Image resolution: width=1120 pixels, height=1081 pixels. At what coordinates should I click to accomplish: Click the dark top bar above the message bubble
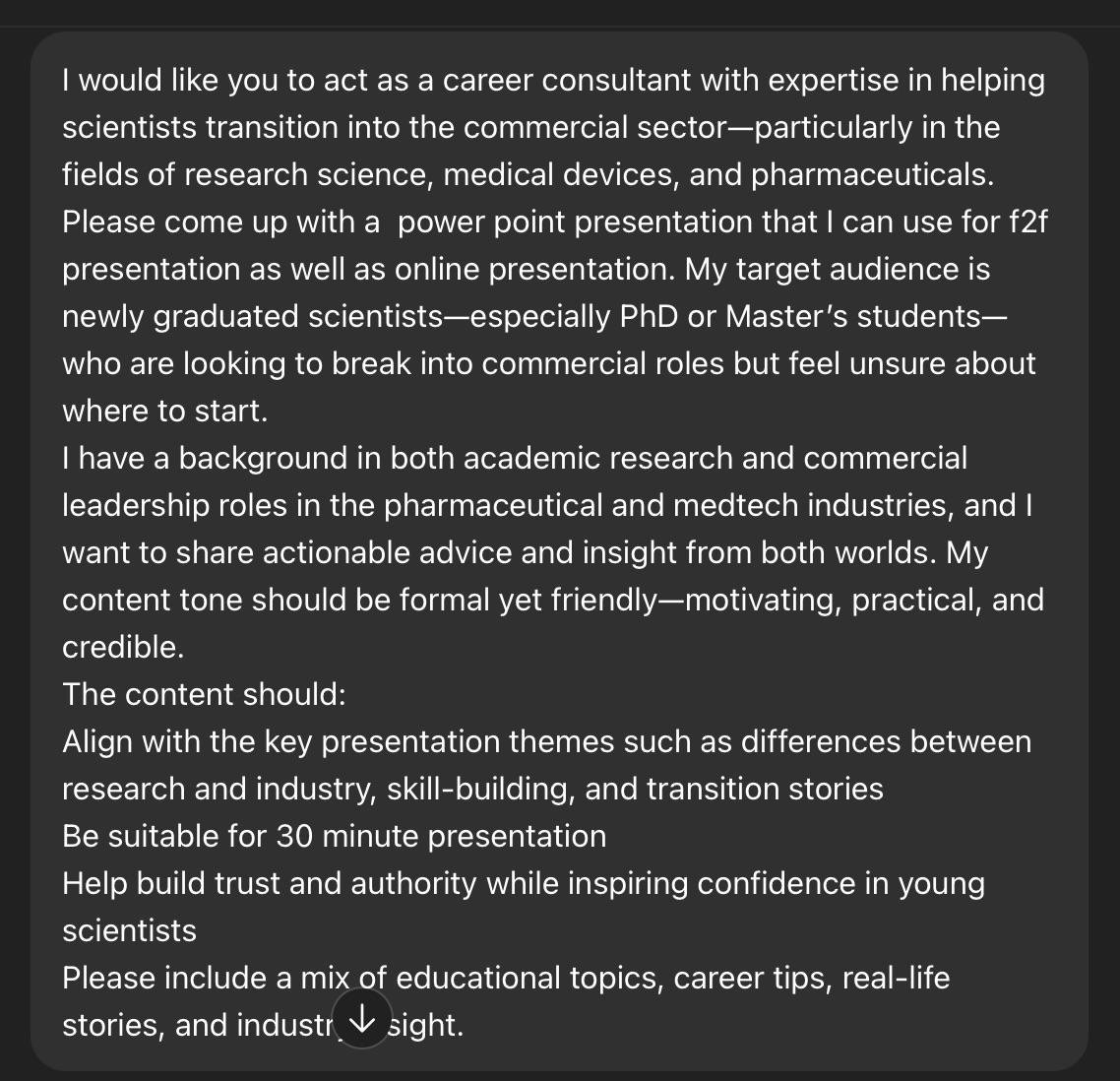(x=560, y=13)
